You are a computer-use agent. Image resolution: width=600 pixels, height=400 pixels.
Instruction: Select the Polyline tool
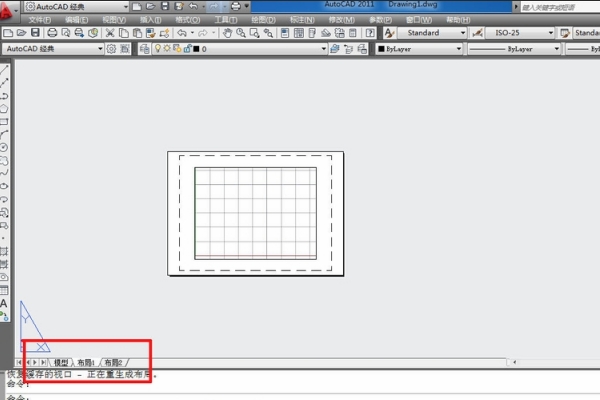coord(4,96)
